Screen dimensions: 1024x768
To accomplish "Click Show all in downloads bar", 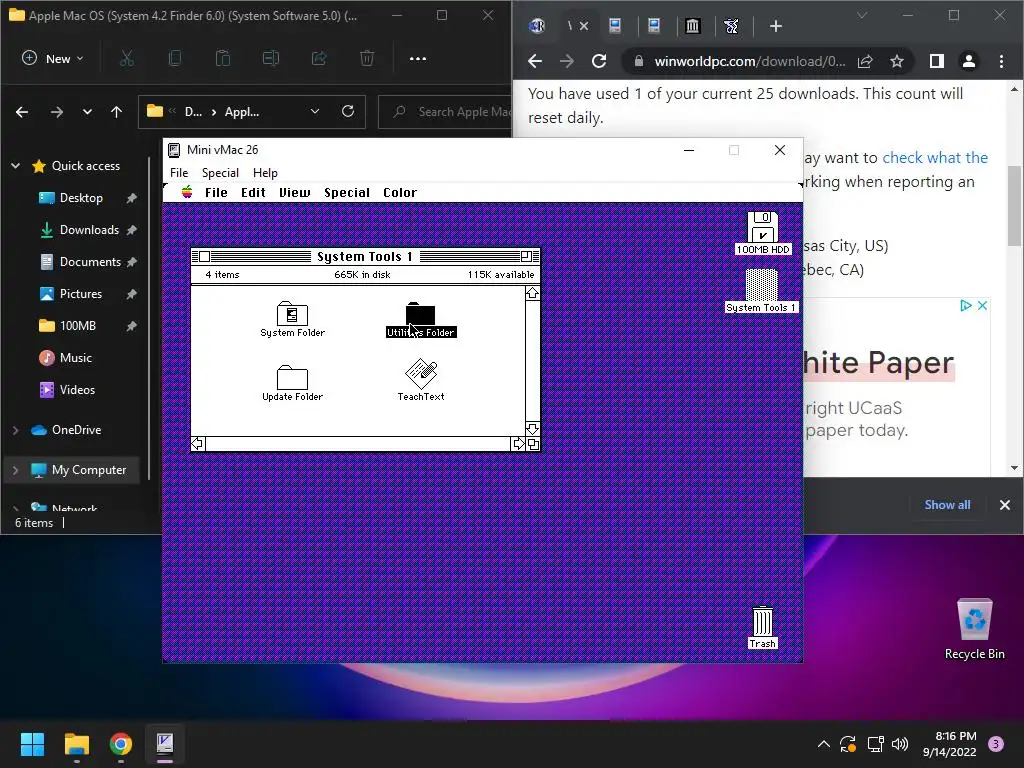I will tap(947, 504).
